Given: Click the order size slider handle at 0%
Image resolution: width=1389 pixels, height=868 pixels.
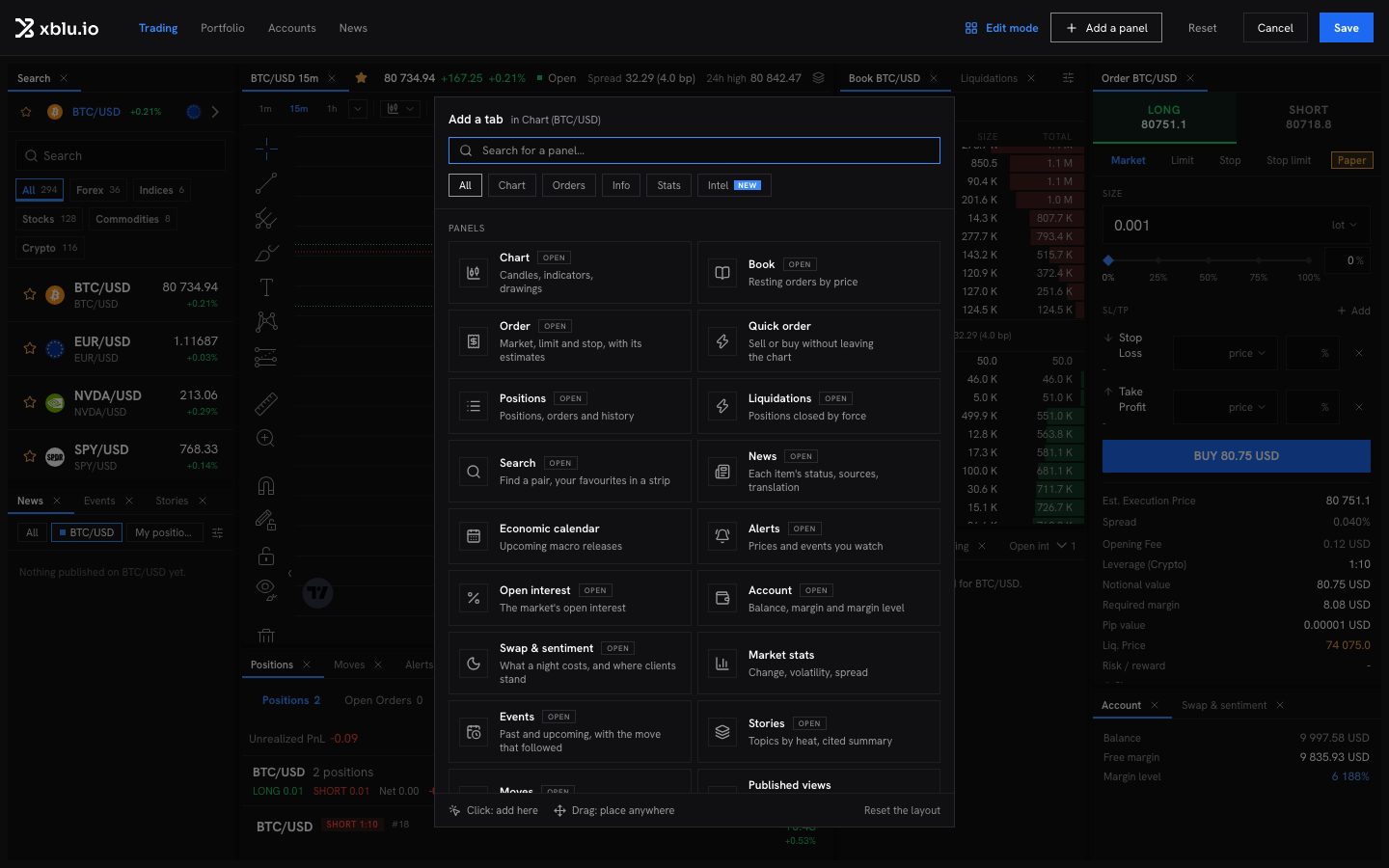Looking at the screenshot, I should [x=1108, y=260].
